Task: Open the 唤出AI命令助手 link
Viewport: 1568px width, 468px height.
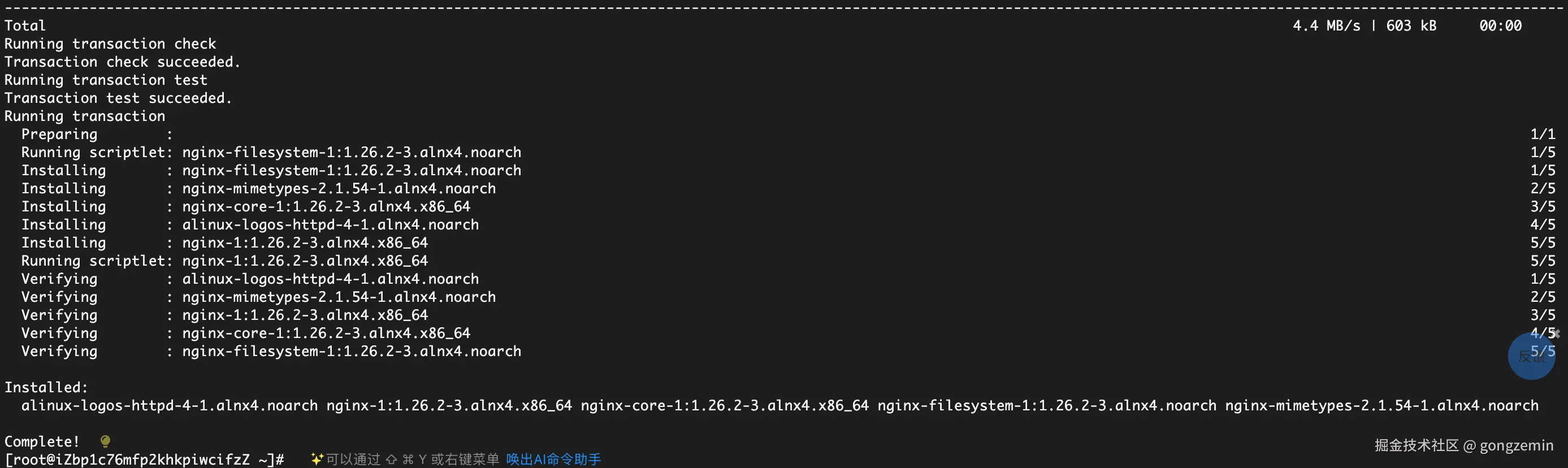Action: (553, 460)
